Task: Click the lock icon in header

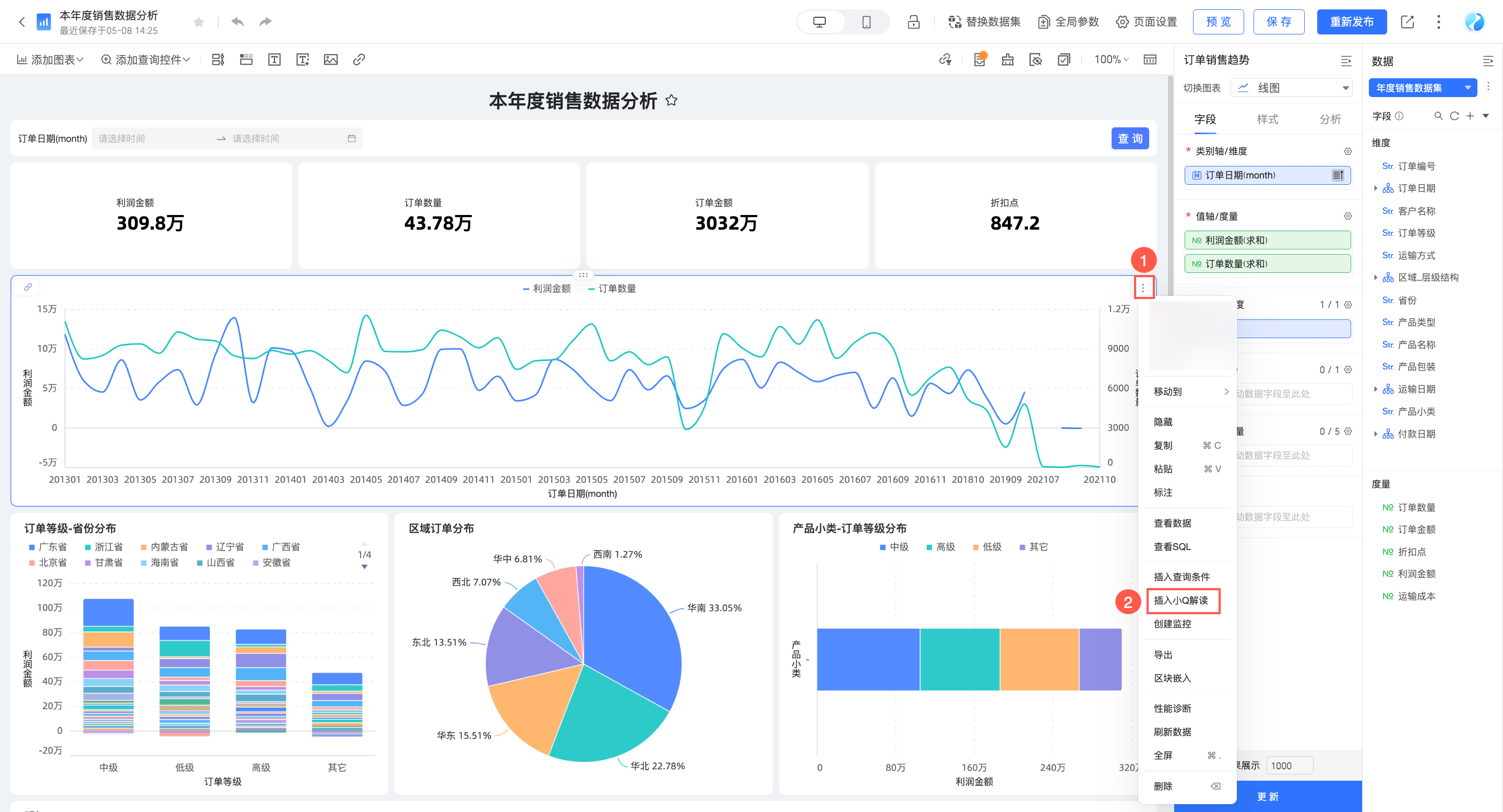Action: click(x=913, y=22)
